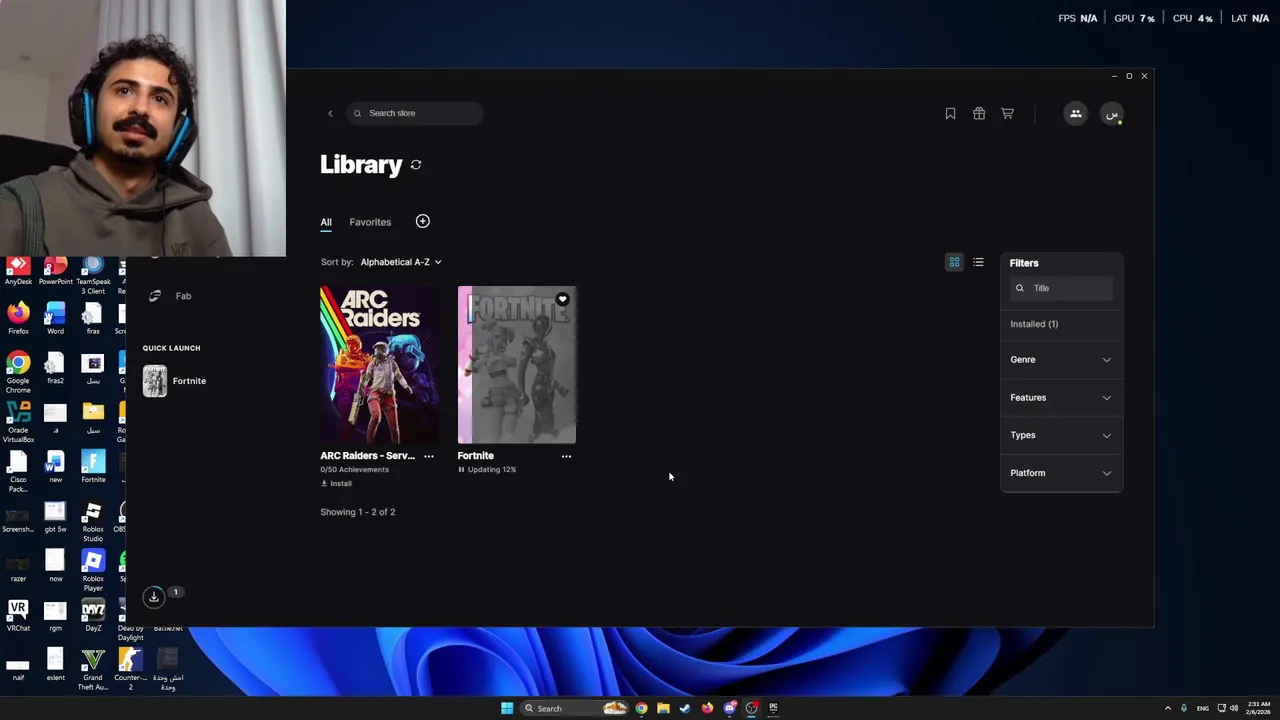Open the friends list icon
This screenshot has height=720, width=1280.
point(1075,114)
